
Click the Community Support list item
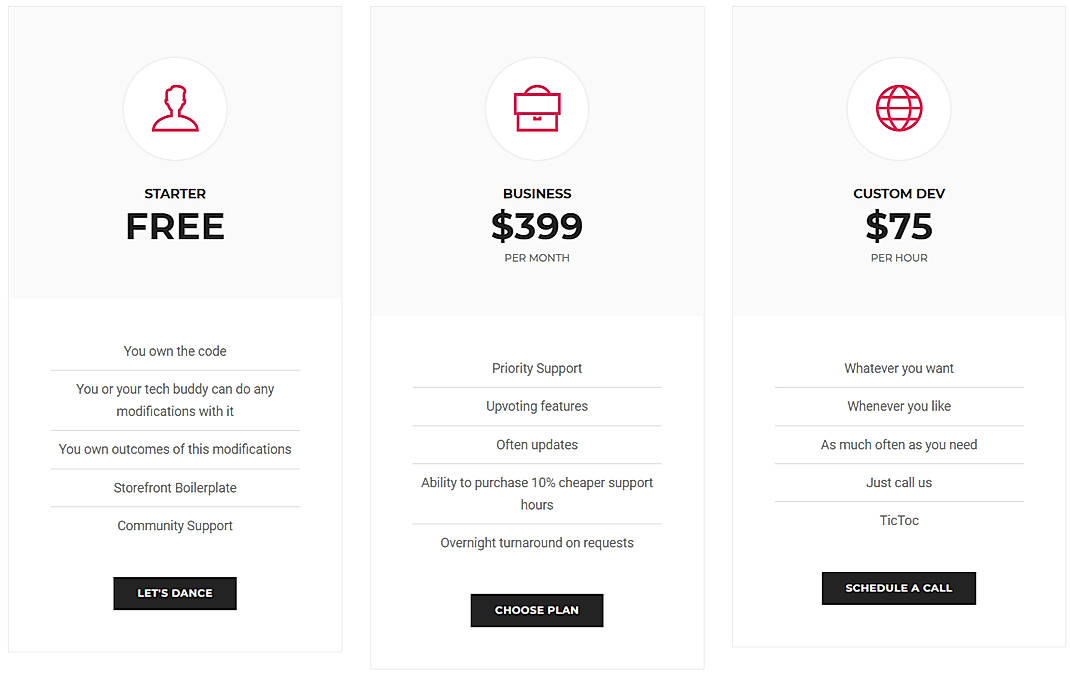tap(175, 525)
